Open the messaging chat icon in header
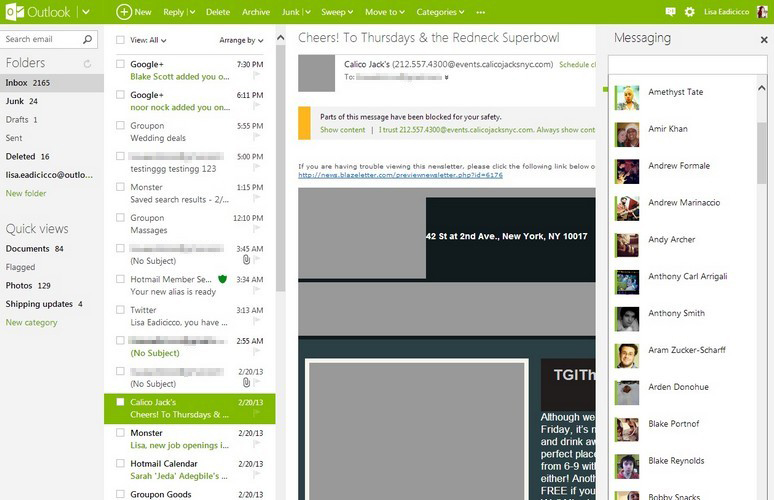Viewport: 775px width, 500px height. click(x=670, y=12)
